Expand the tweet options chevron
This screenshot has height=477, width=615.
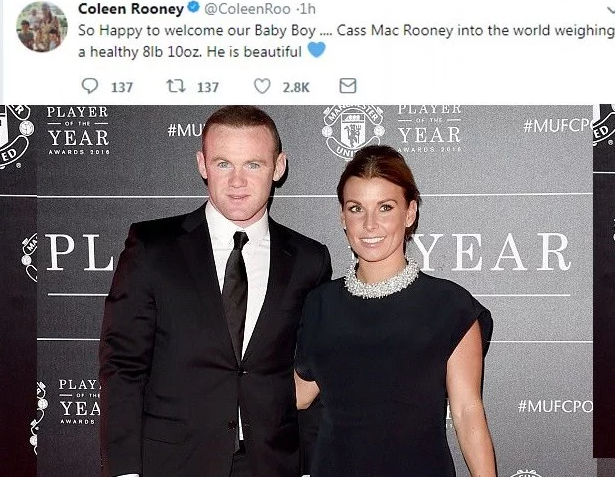[x=611, y=9]
